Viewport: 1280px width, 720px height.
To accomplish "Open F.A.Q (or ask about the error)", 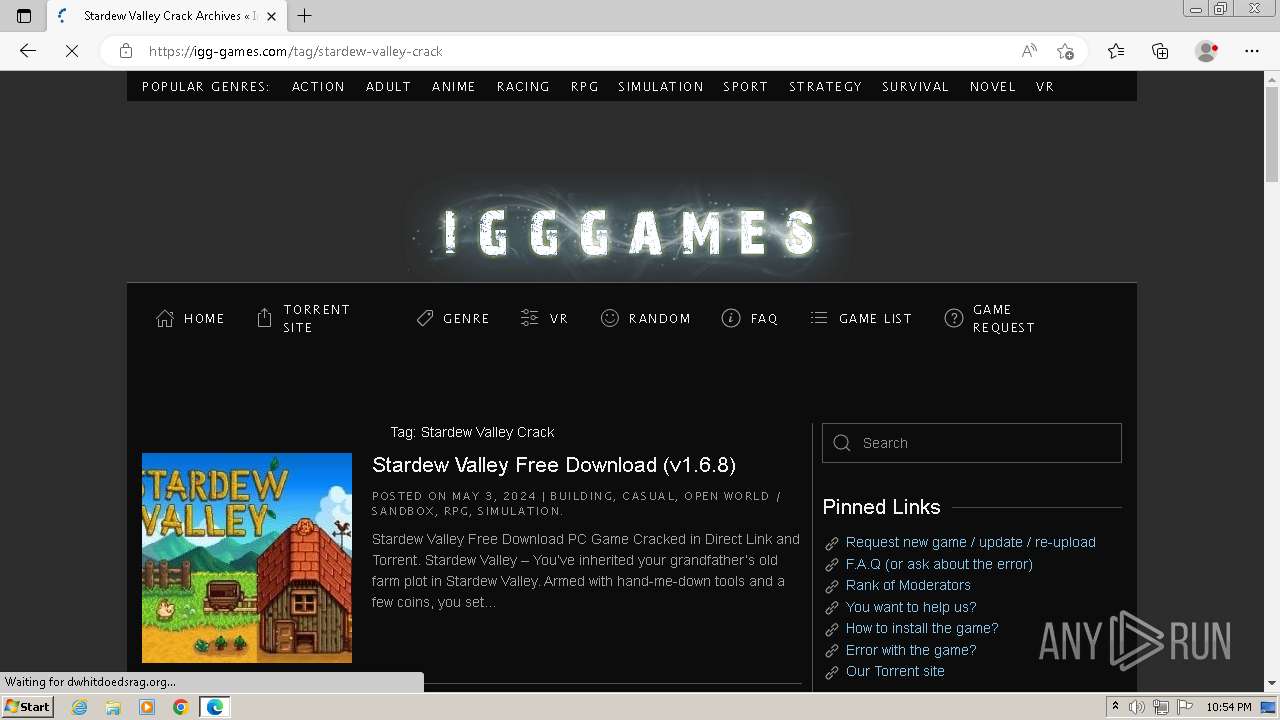I will [939, 564].
